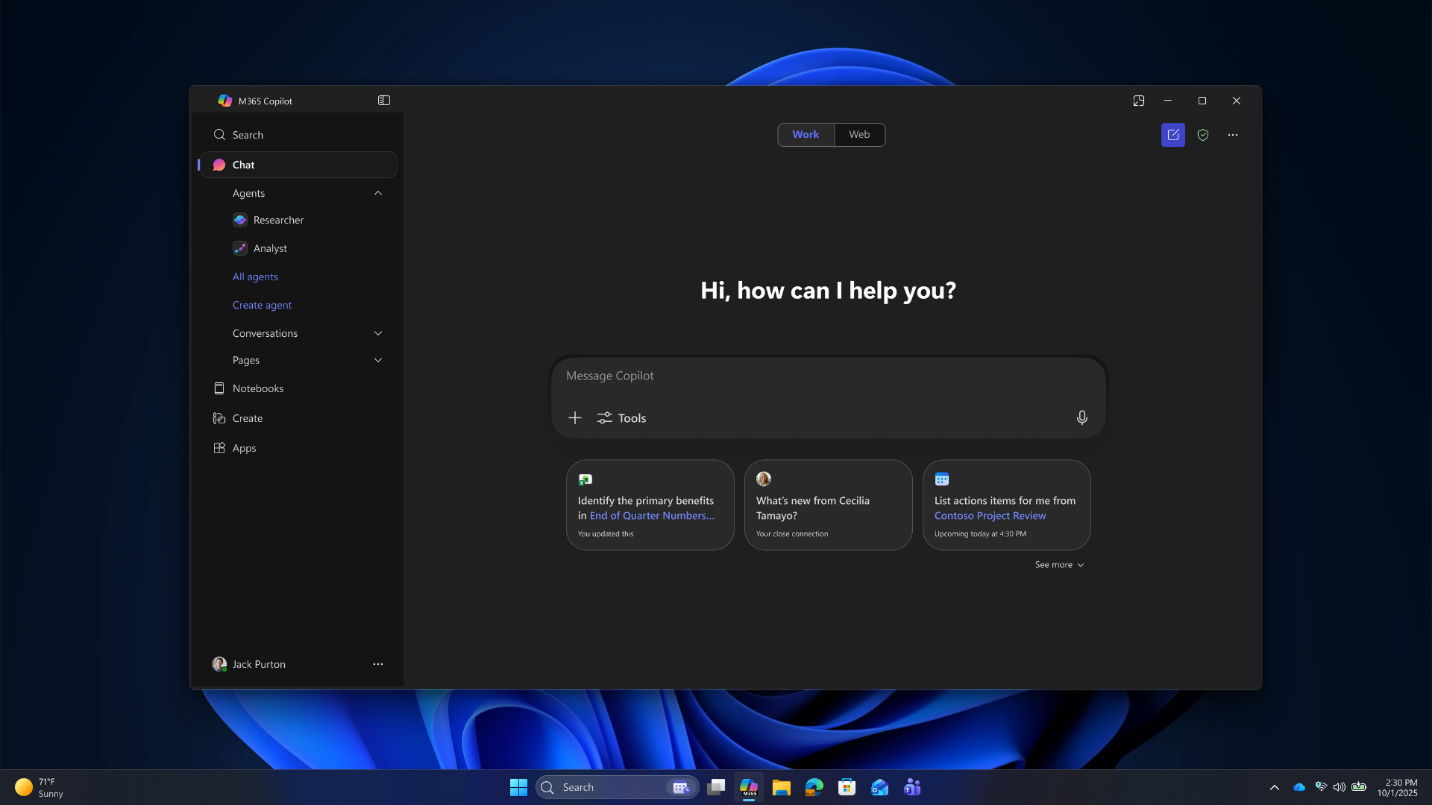
Task: Click the taskbar Search box
Action: pos(616,787)
